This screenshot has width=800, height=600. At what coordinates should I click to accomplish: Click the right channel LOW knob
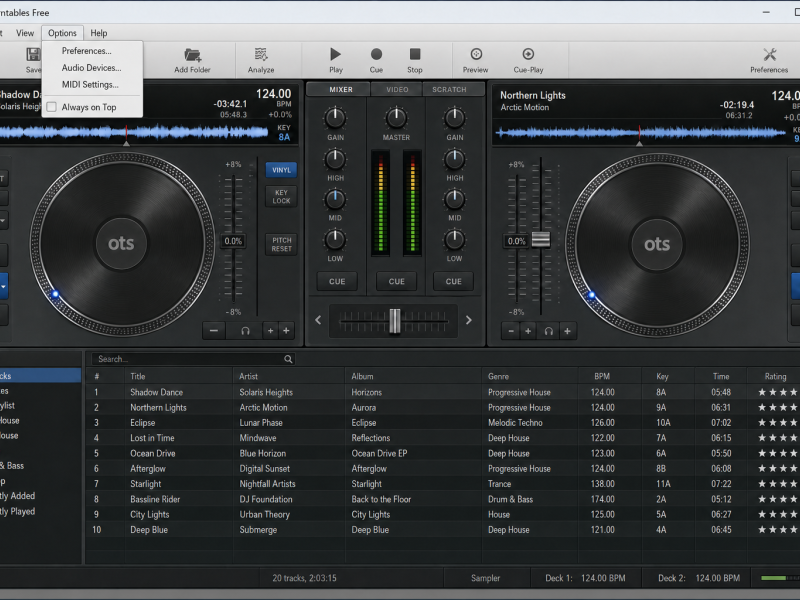coord(454,239)
